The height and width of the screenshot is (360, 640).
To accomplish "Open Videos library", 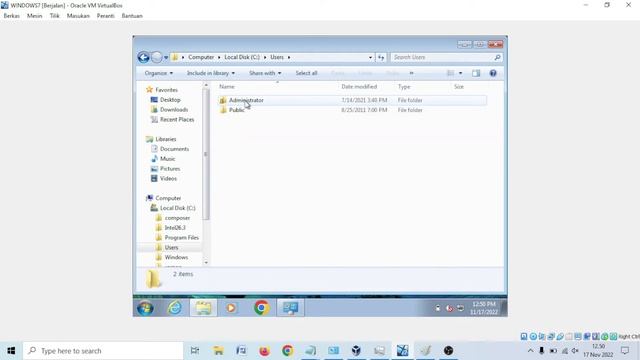I will [x=168, y=178].
